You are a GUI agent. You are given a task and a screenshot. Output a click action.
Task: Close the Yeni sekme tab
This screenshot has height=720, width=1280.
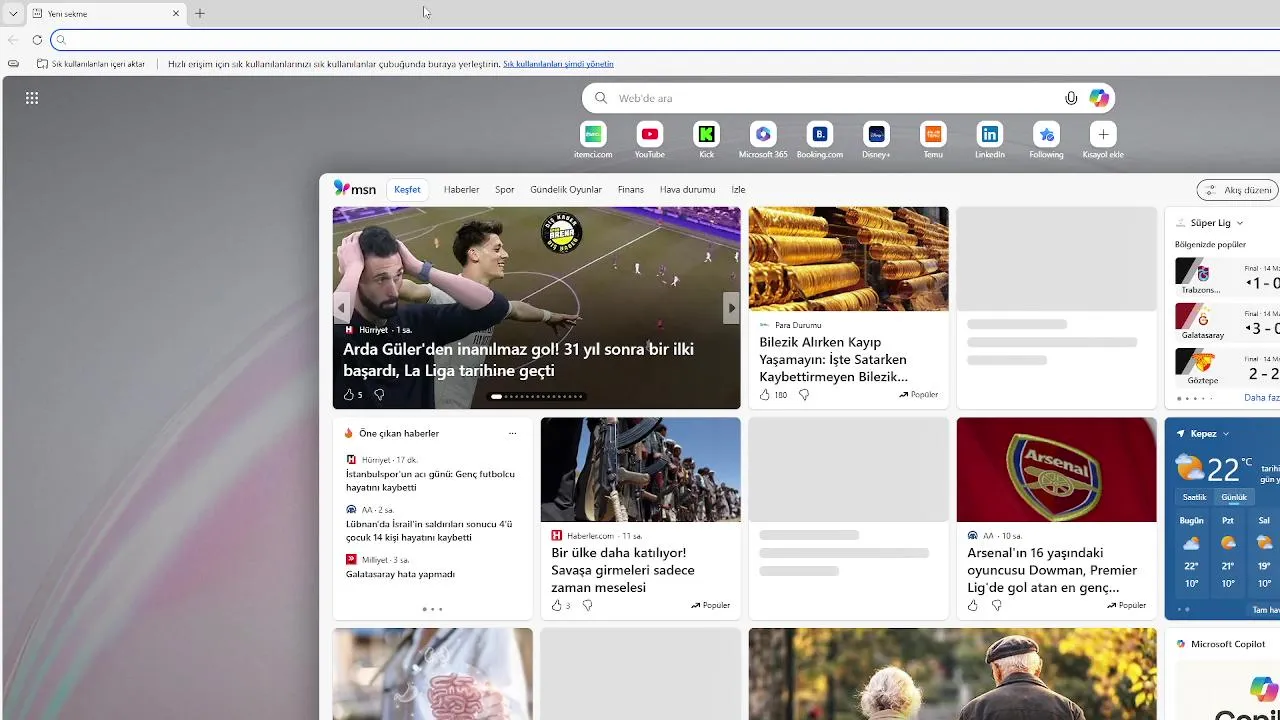point(176,13)
